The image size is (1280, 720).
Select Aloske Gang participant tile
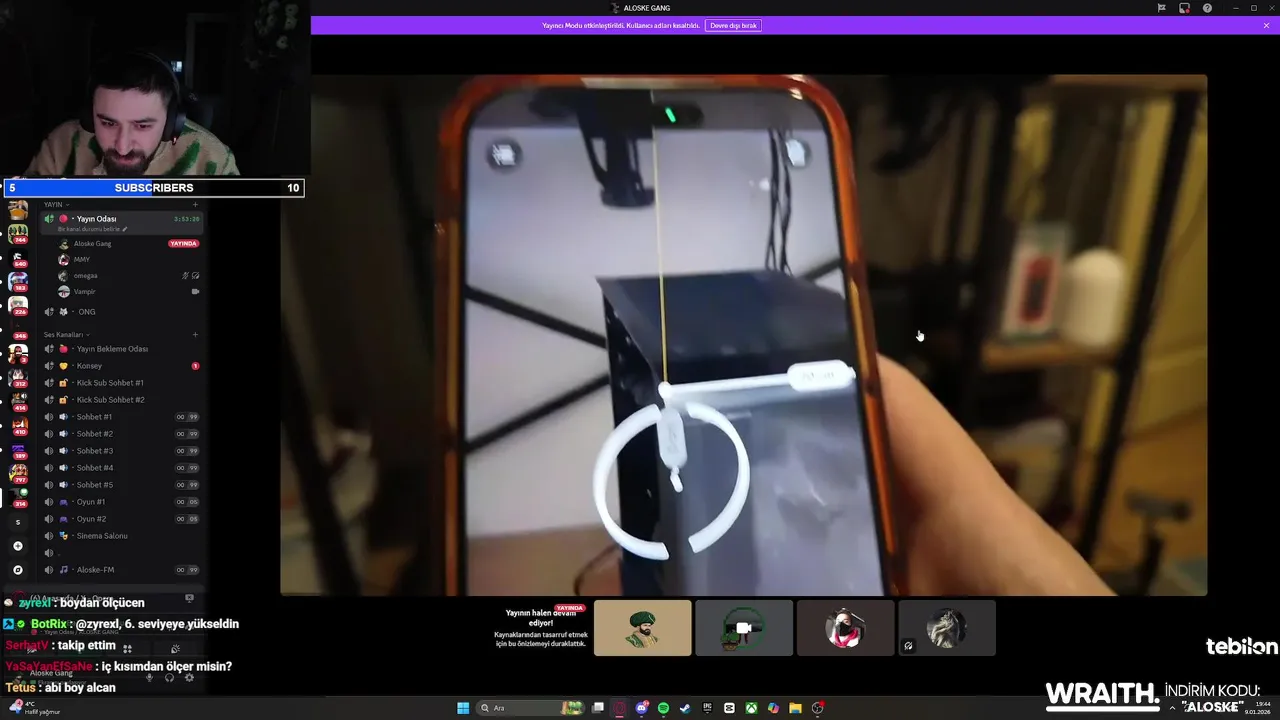click(642, 628)
